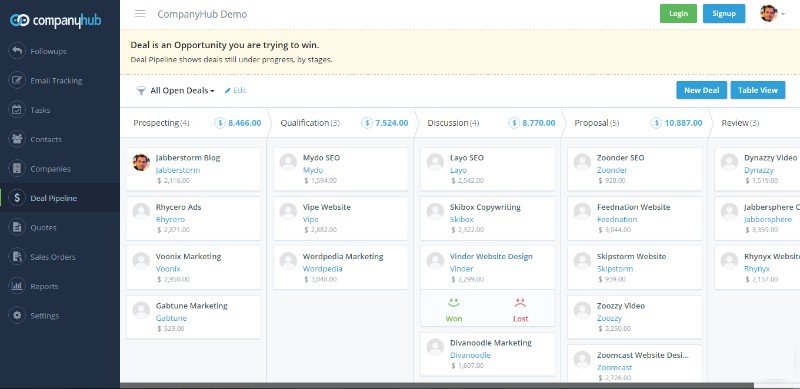Viewport: 800px width, 389px height.
Task: Click the Quotes document icon
Action: point(17,227)
